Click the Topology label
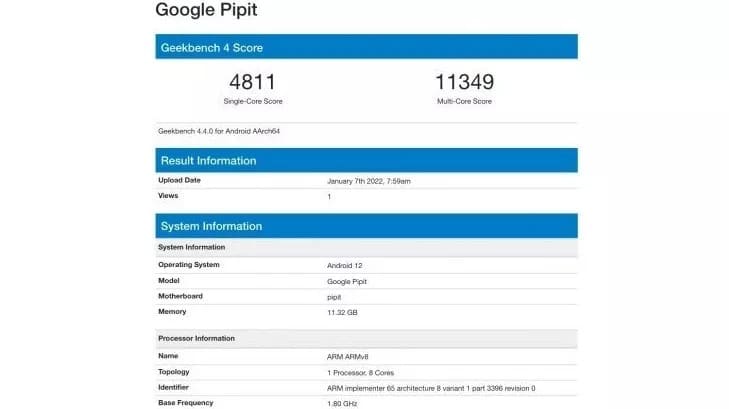The image size is (729, 409). coord(174,372)
